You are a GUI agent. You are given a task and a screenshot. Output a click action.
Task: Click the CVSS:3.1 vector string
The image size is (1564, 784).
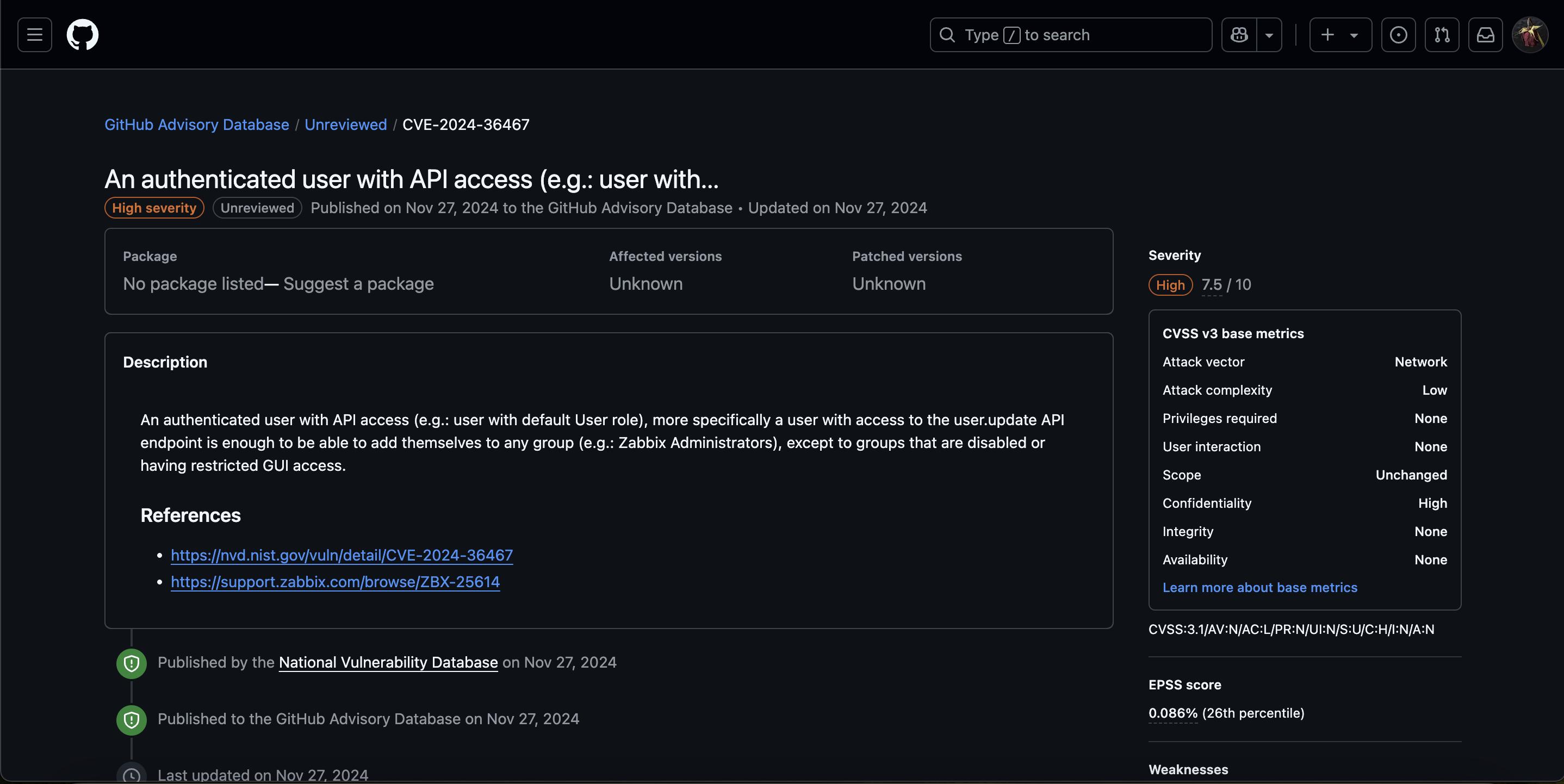pos(1292,629)
